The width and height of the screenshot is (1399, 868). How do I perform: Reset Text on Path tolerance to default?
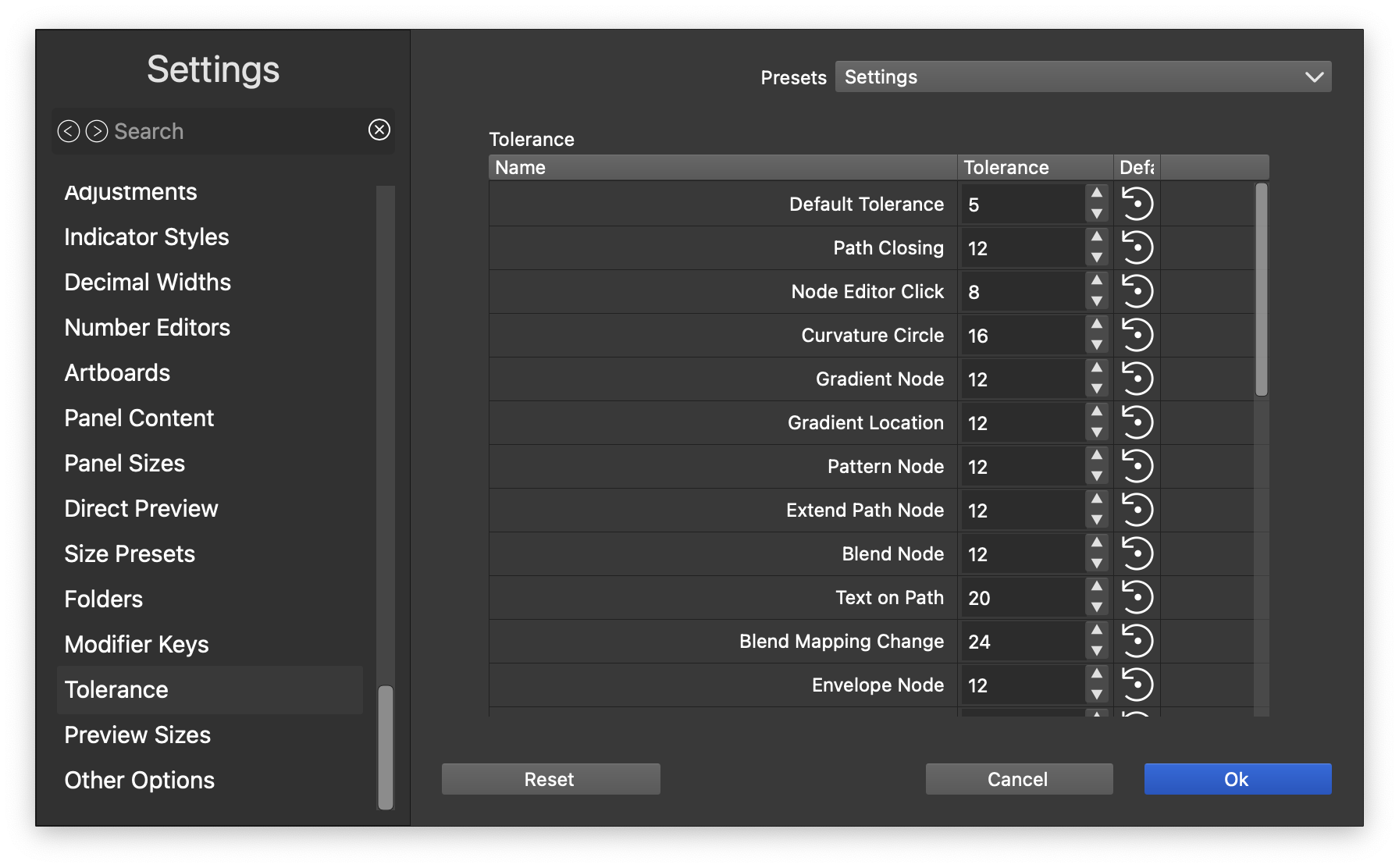1137,598
